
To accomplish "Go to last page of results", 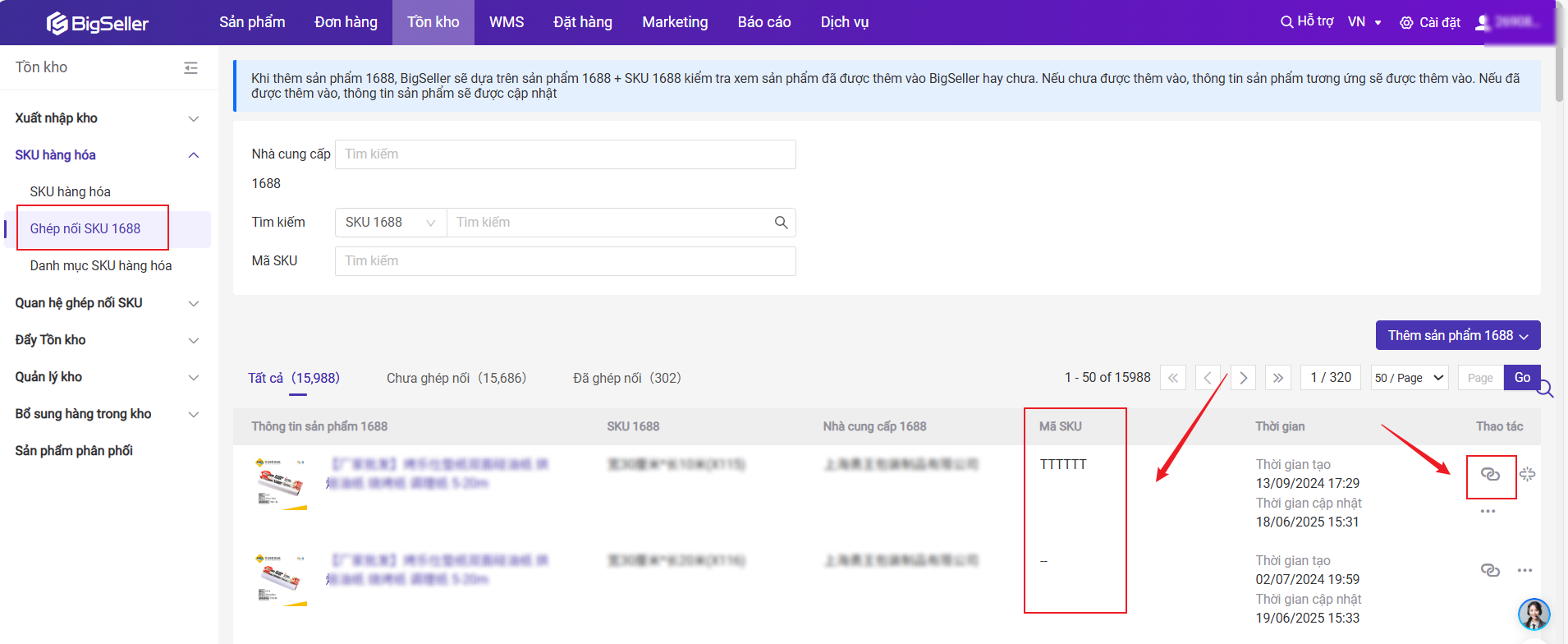I will (x=1278, y=378).
